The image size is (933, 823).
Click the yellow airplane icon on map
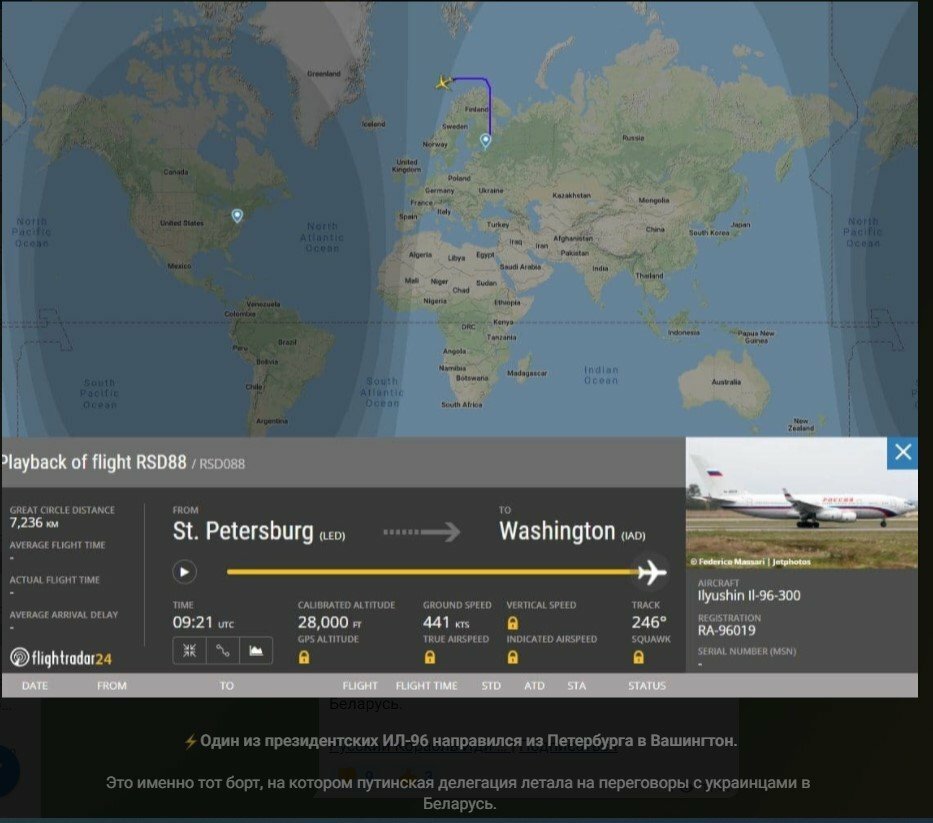[x=443, y=82]
